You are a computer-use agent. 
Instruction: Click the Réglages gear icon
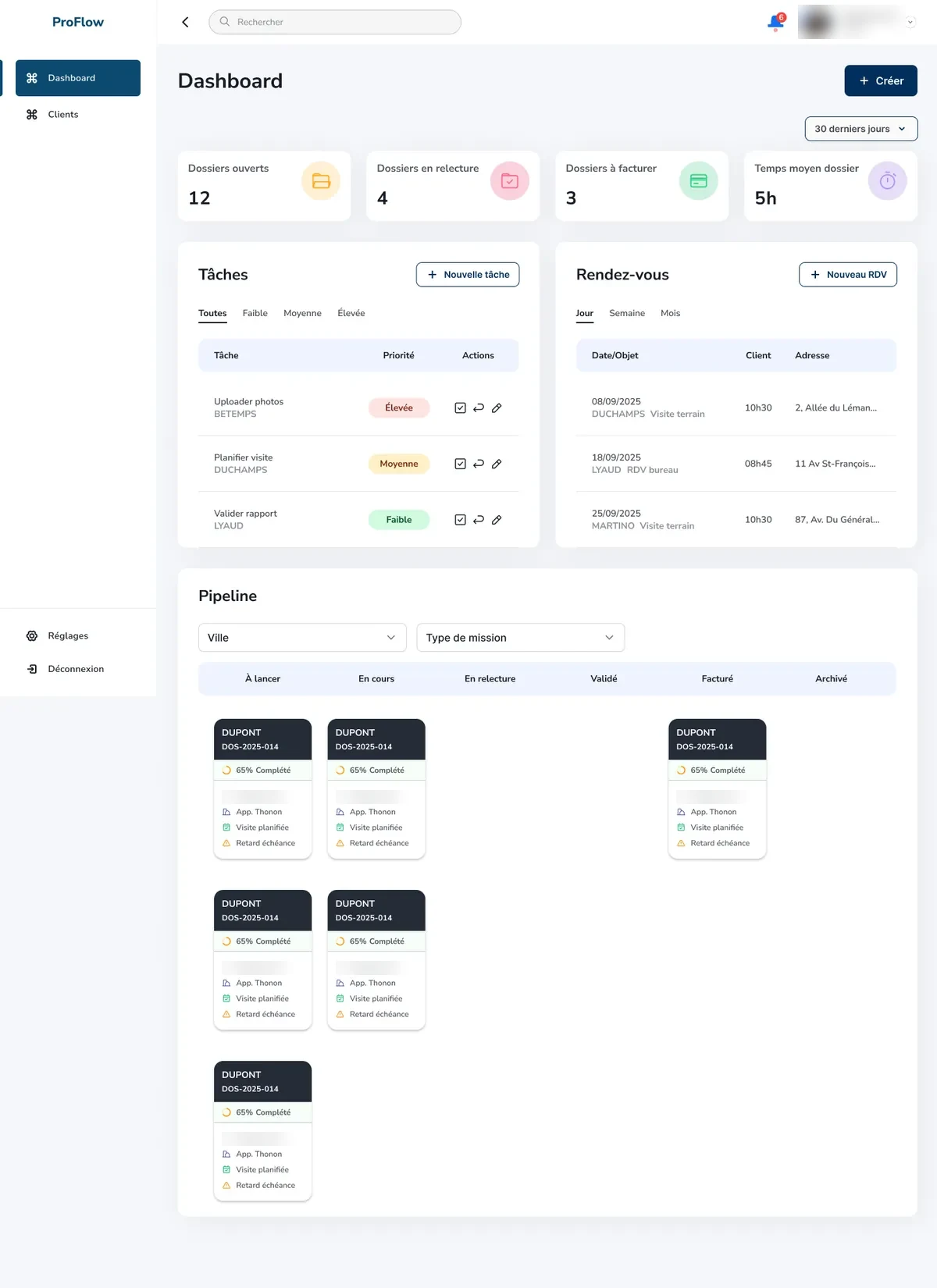click(32, 635)
